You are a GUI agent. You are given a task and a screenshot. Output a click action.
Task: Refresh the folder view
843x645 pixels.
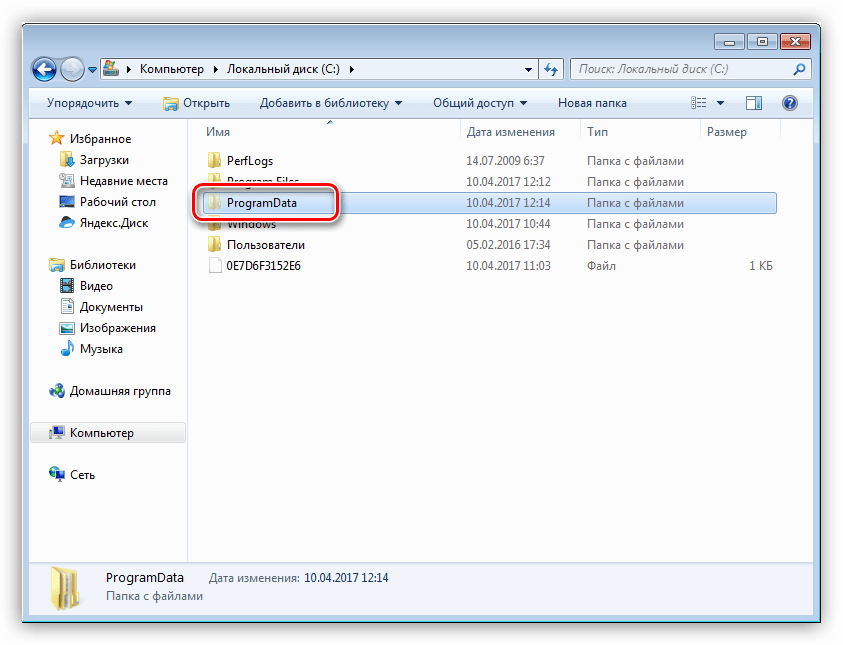pos(551,69)
